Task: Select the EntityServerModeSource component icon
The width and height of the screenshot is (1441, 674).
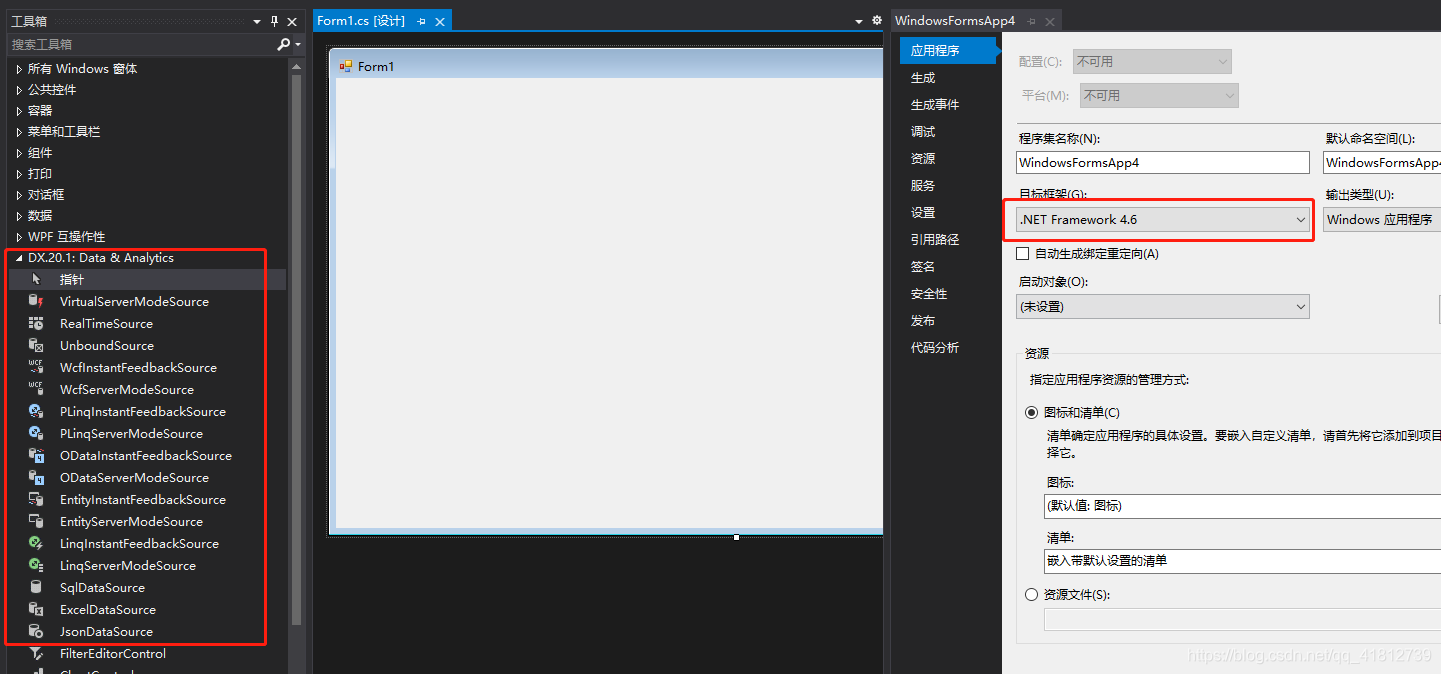Action: [x=36, y=521]
